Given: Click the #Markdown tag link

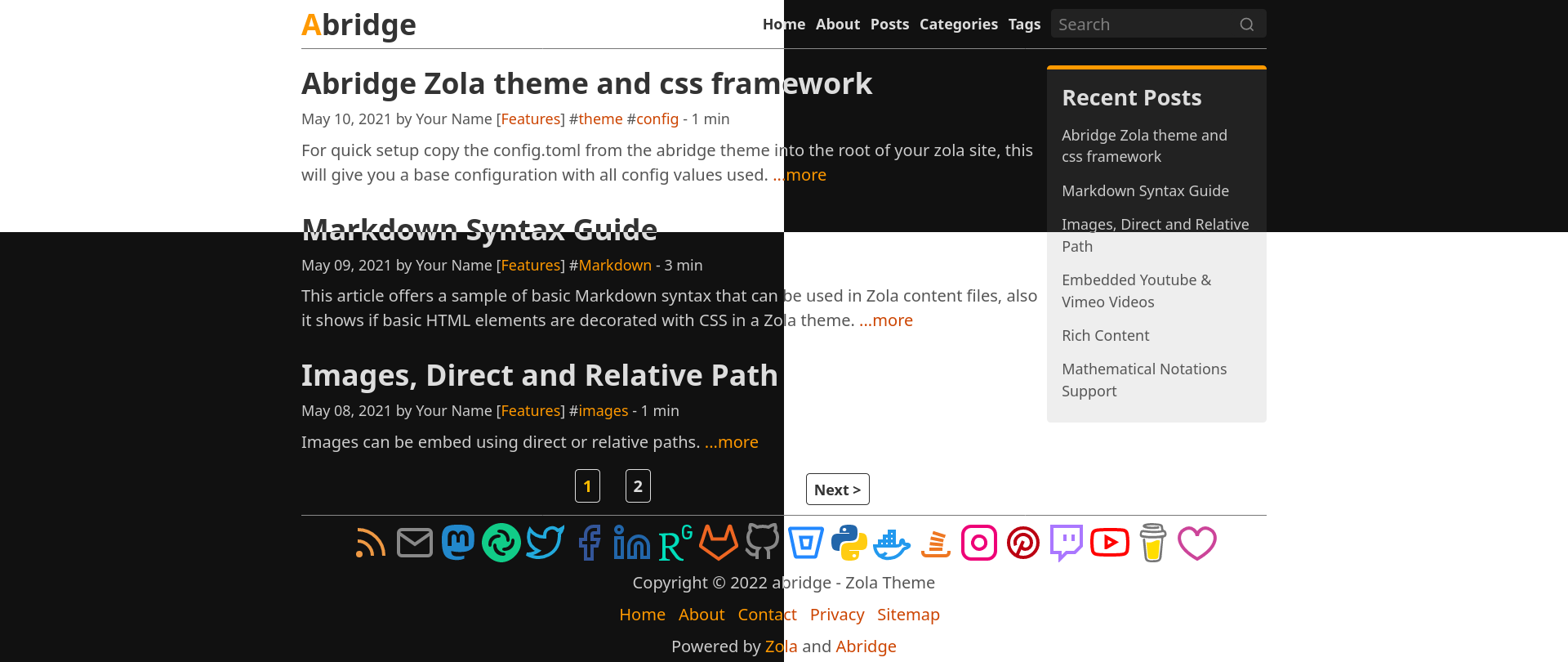Looking at the screenshot, I should coord(615,266).
